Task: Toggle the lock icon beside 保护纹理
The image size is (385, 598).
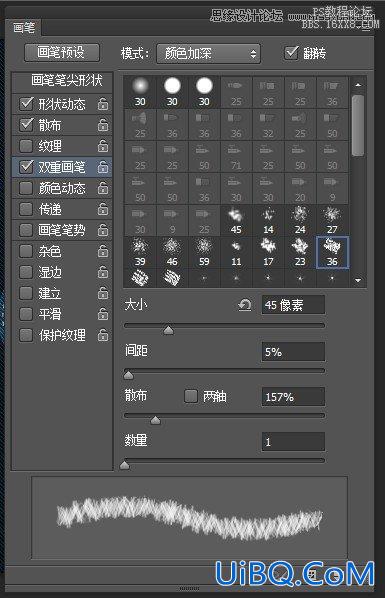Action: pos(103,335)
